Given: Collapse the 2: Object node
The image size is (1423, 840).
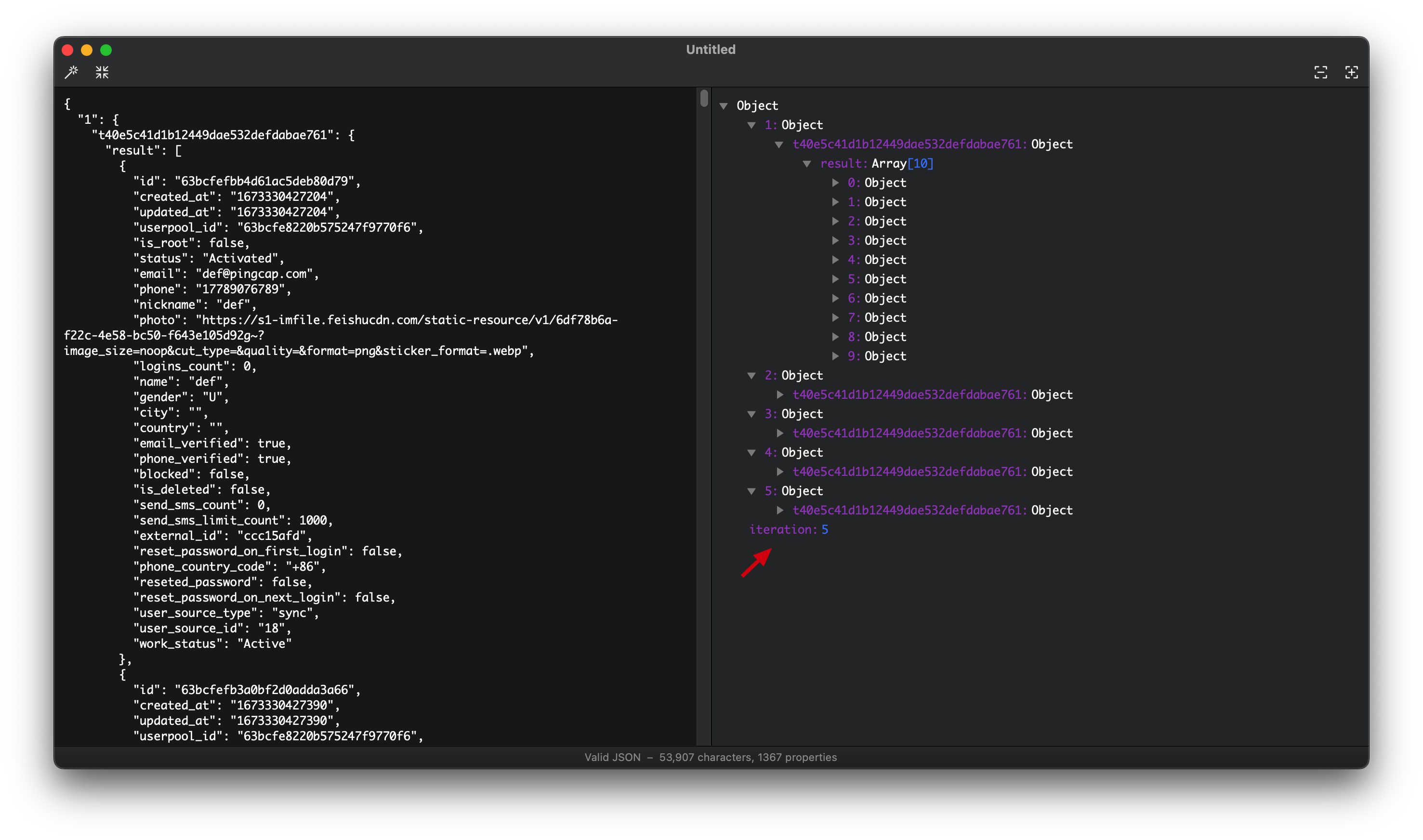Looking at the screenshot, I should point(751,375).
